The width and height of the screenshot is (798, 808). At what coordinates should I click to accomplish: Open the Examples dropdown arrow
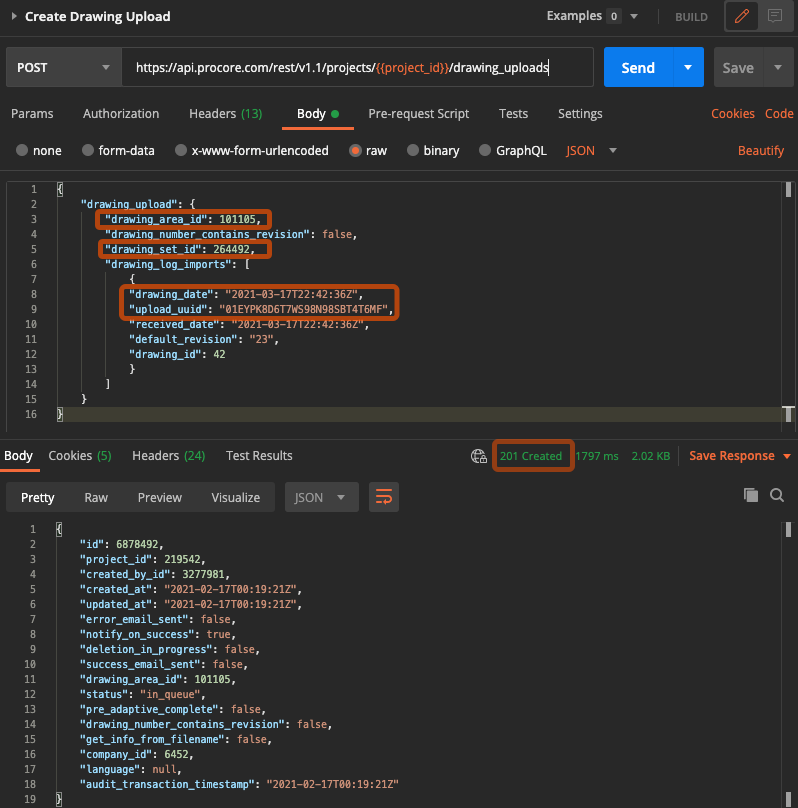click(x=634, y=16)
